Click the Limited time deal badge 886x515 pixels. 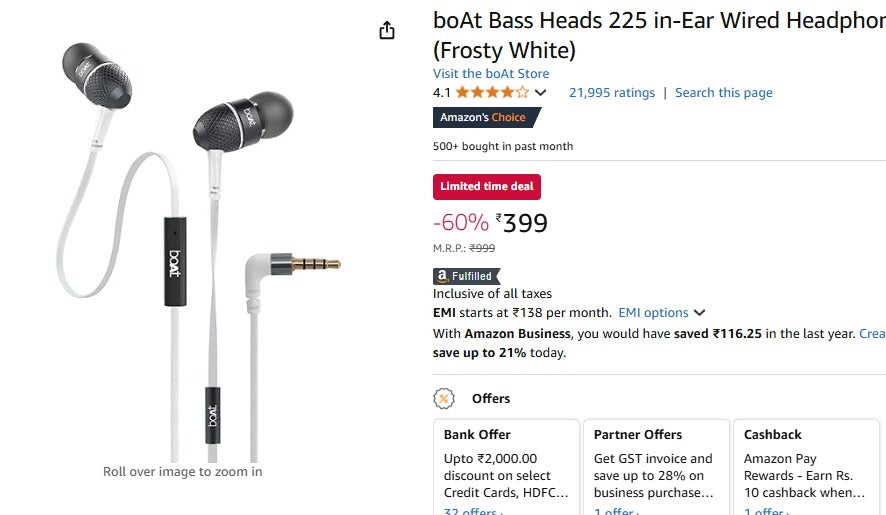click(487, 186)
